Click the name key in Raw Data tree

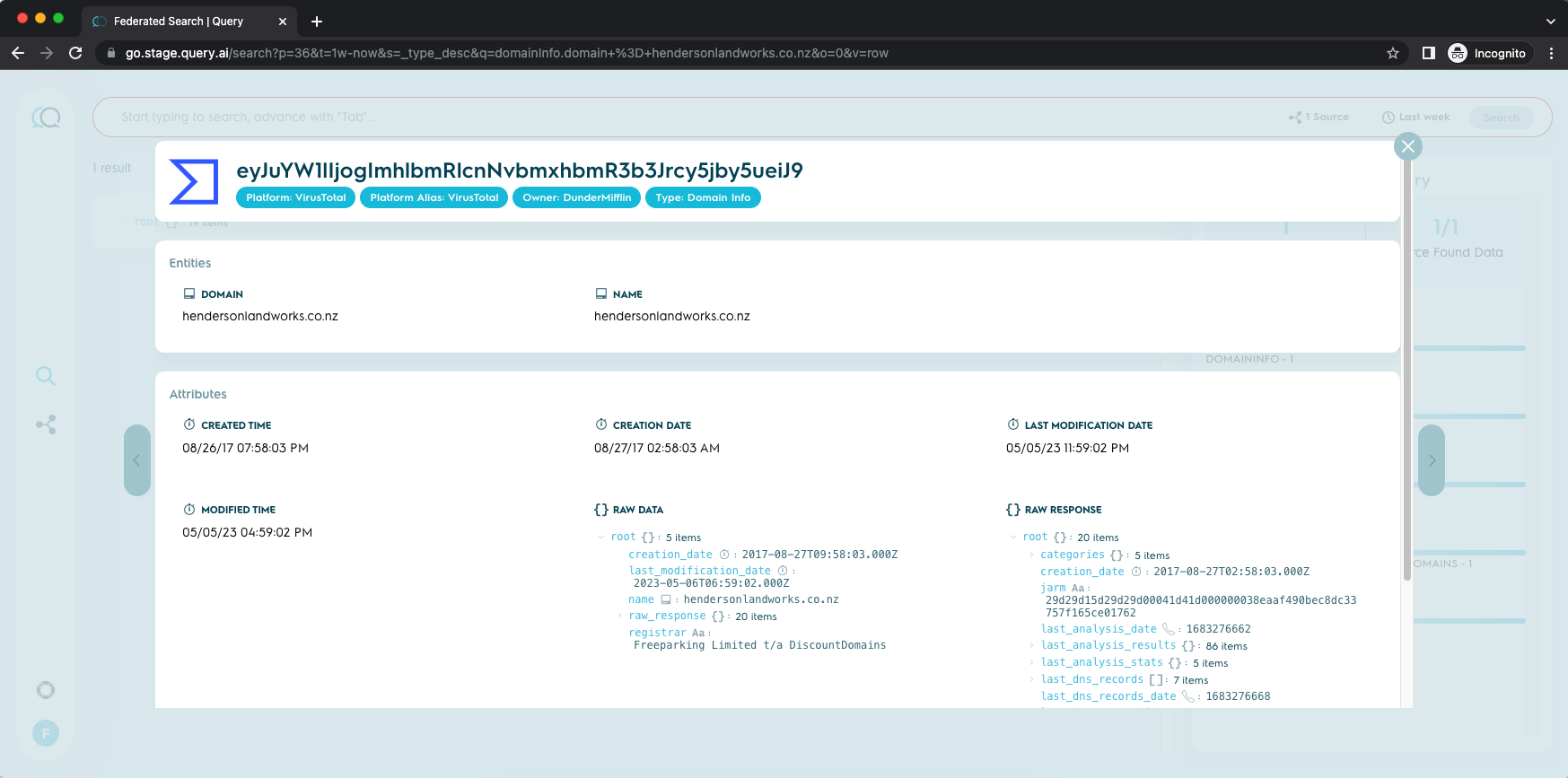click(x=641, y=599)
